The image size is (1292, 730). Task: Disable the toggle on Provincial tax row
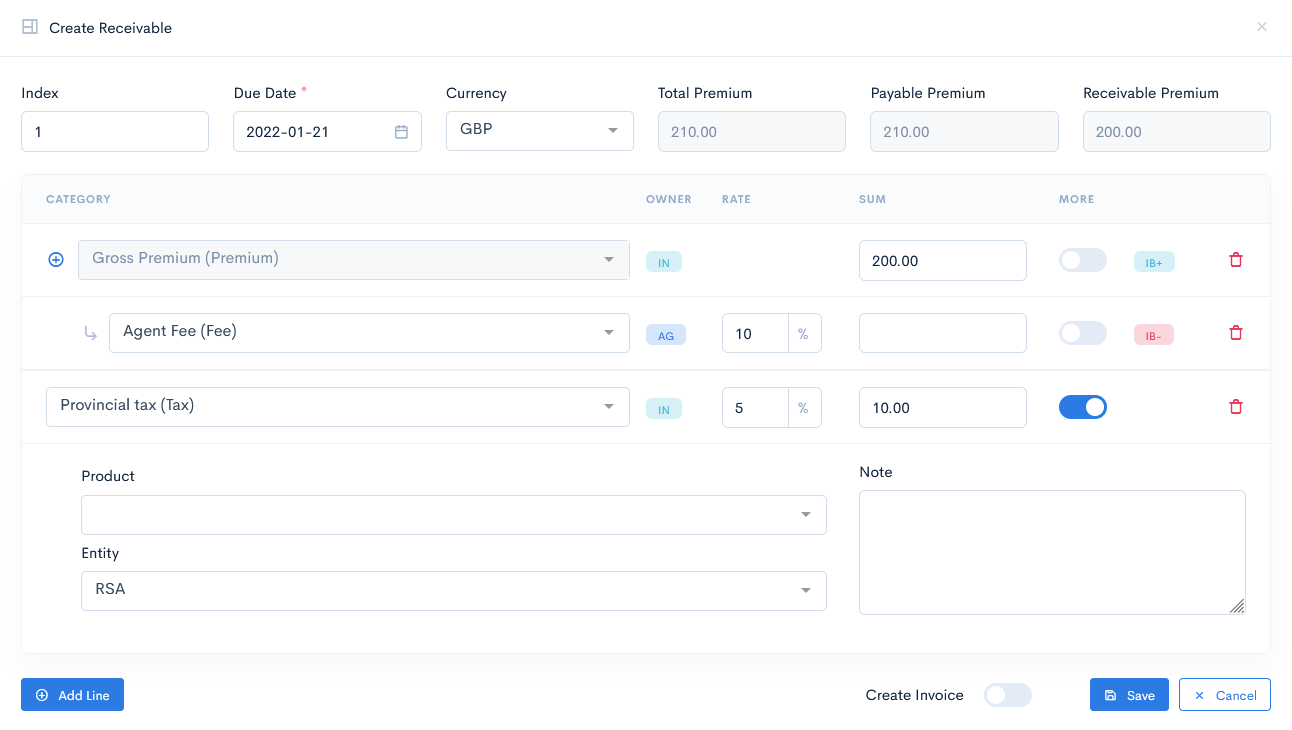1082,406
